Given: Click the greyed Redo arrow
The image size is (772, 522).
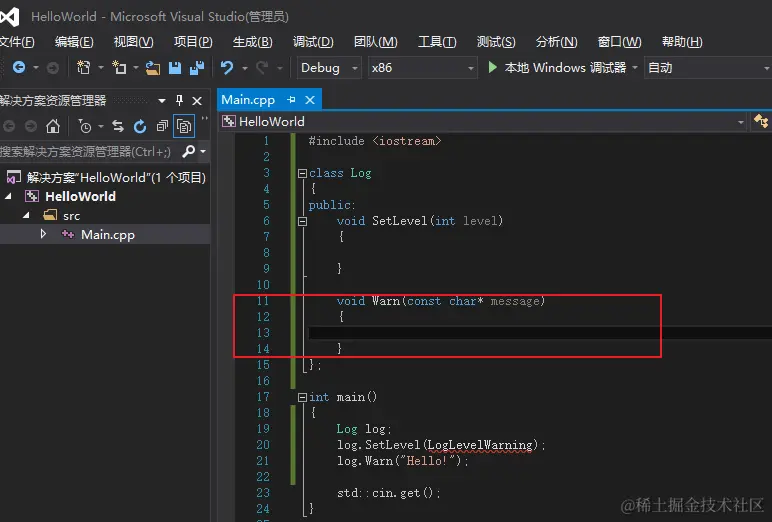Looking at the screenshot, I should click(x=262, y=67).
